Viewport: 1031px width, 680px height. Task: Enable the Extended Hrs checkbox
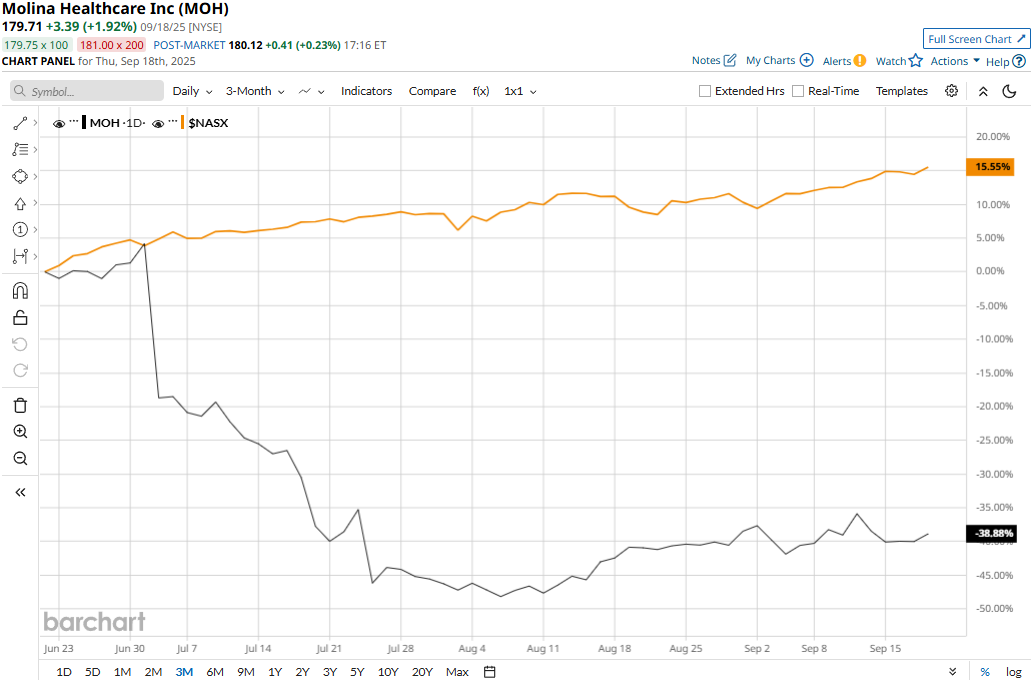[x=705, y=91]
